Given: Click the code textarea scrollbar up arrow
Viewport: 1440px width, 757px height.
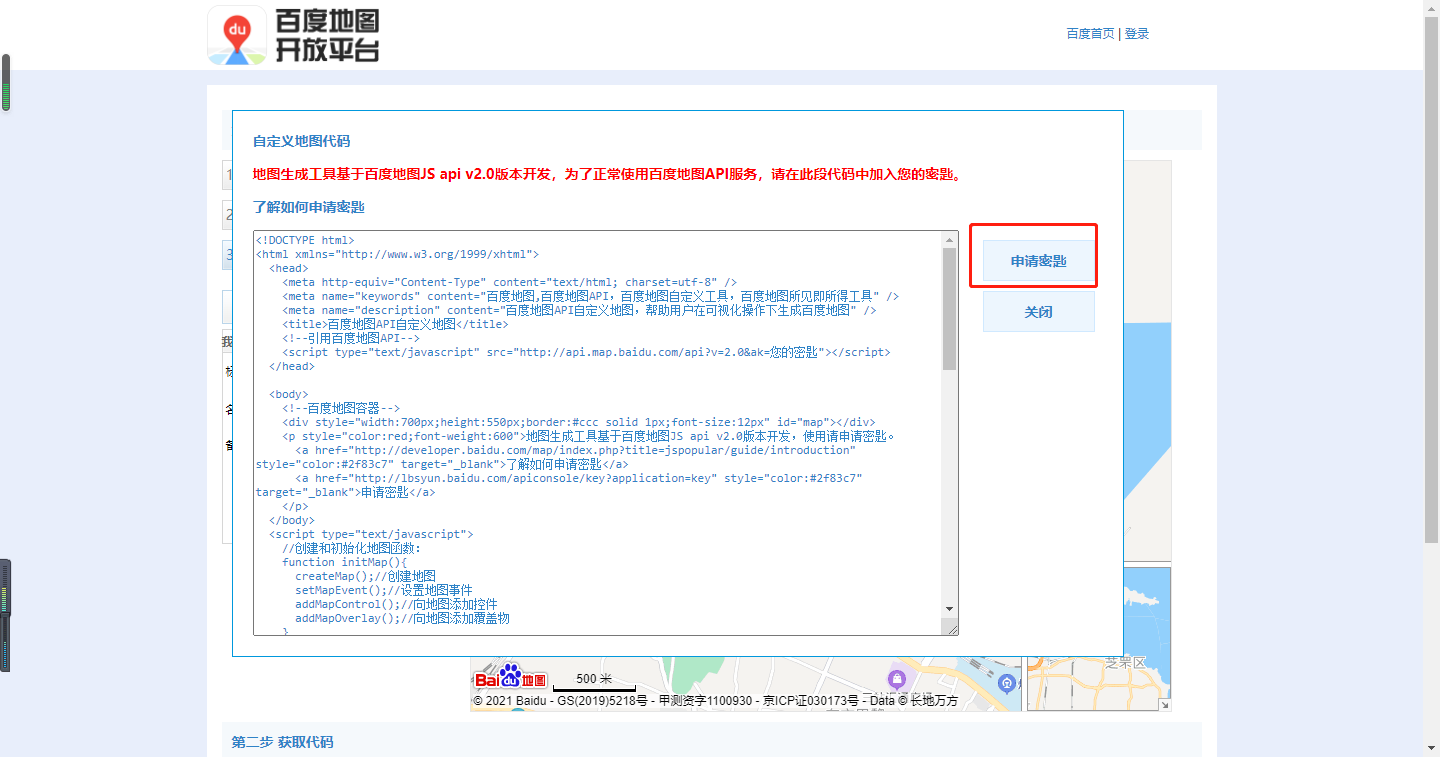Looking at the screenshot, I should point(950,239).
